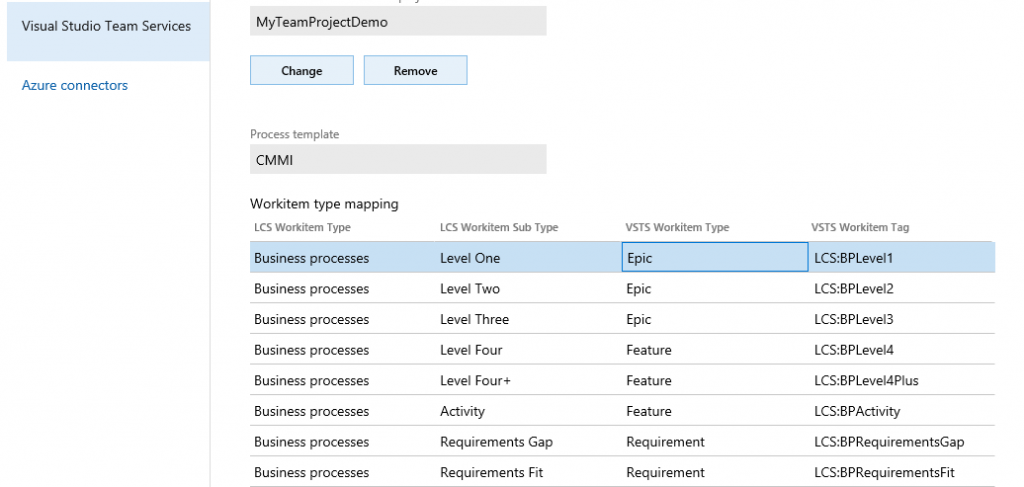The height and width of the screenshot is (487, 1024).
Task: Click the CMMI process template field
Action: (397, 159)
